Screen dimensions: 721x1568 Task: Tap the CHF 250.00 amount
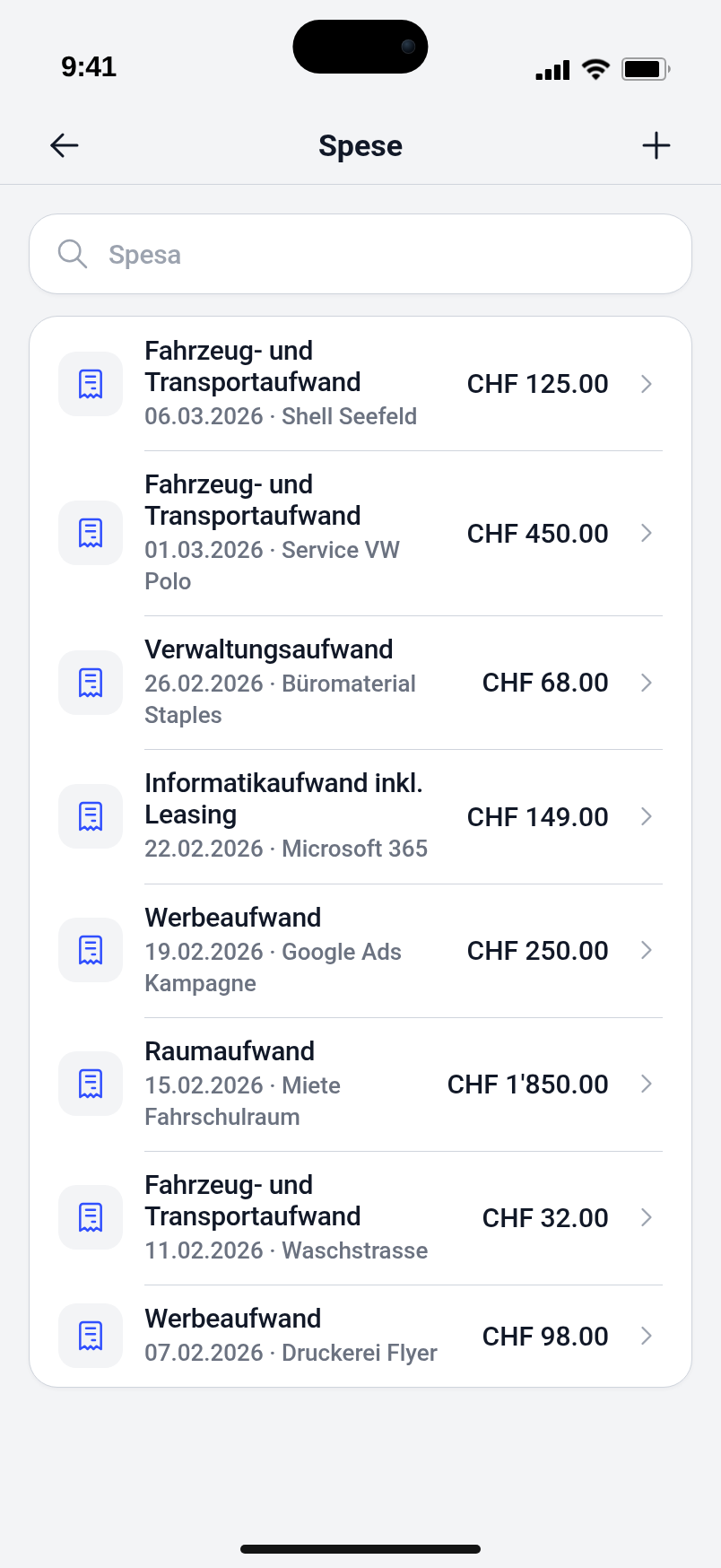coord(538,950)
